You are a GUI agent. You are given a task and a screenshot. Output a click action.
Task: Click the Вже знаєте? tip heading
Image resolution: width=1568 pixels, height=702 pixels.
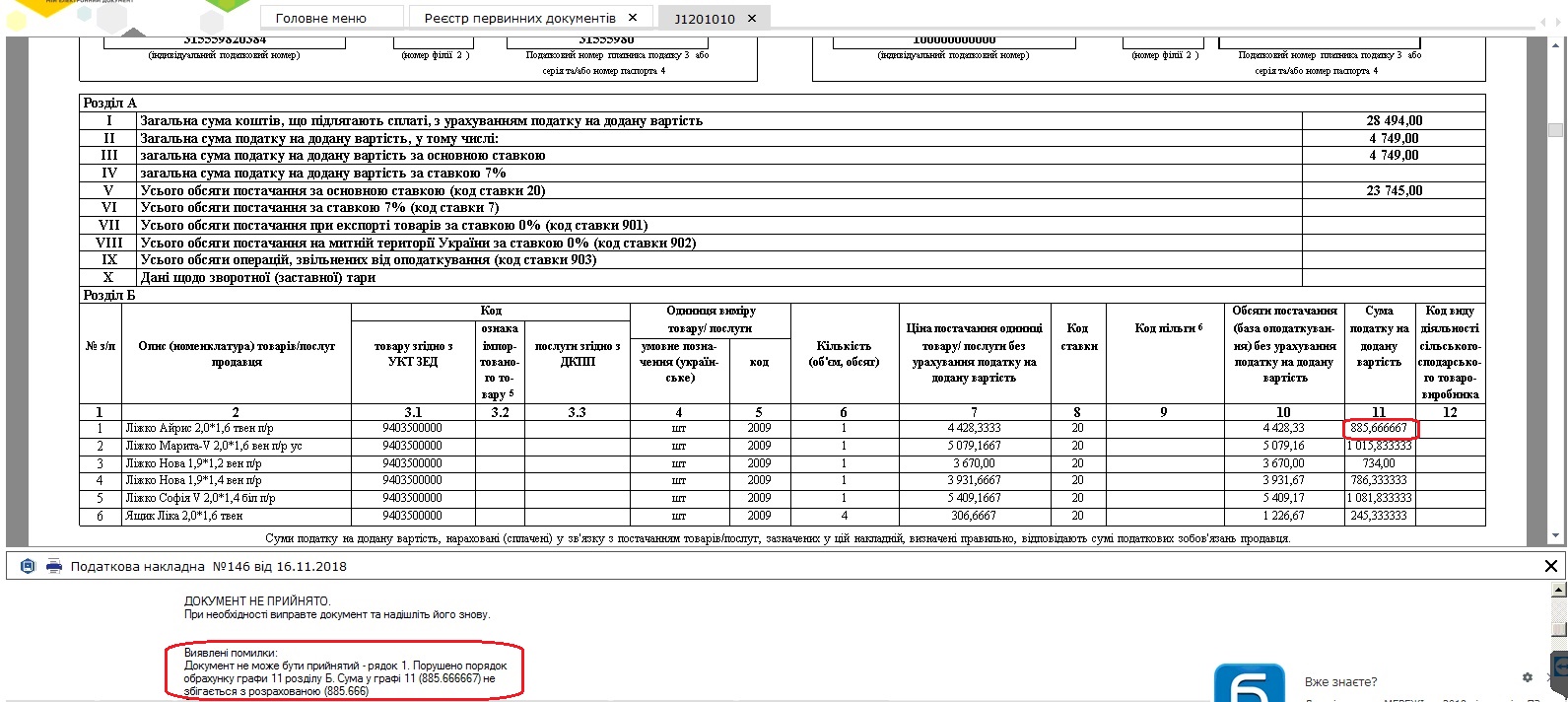coord(1340,681)
